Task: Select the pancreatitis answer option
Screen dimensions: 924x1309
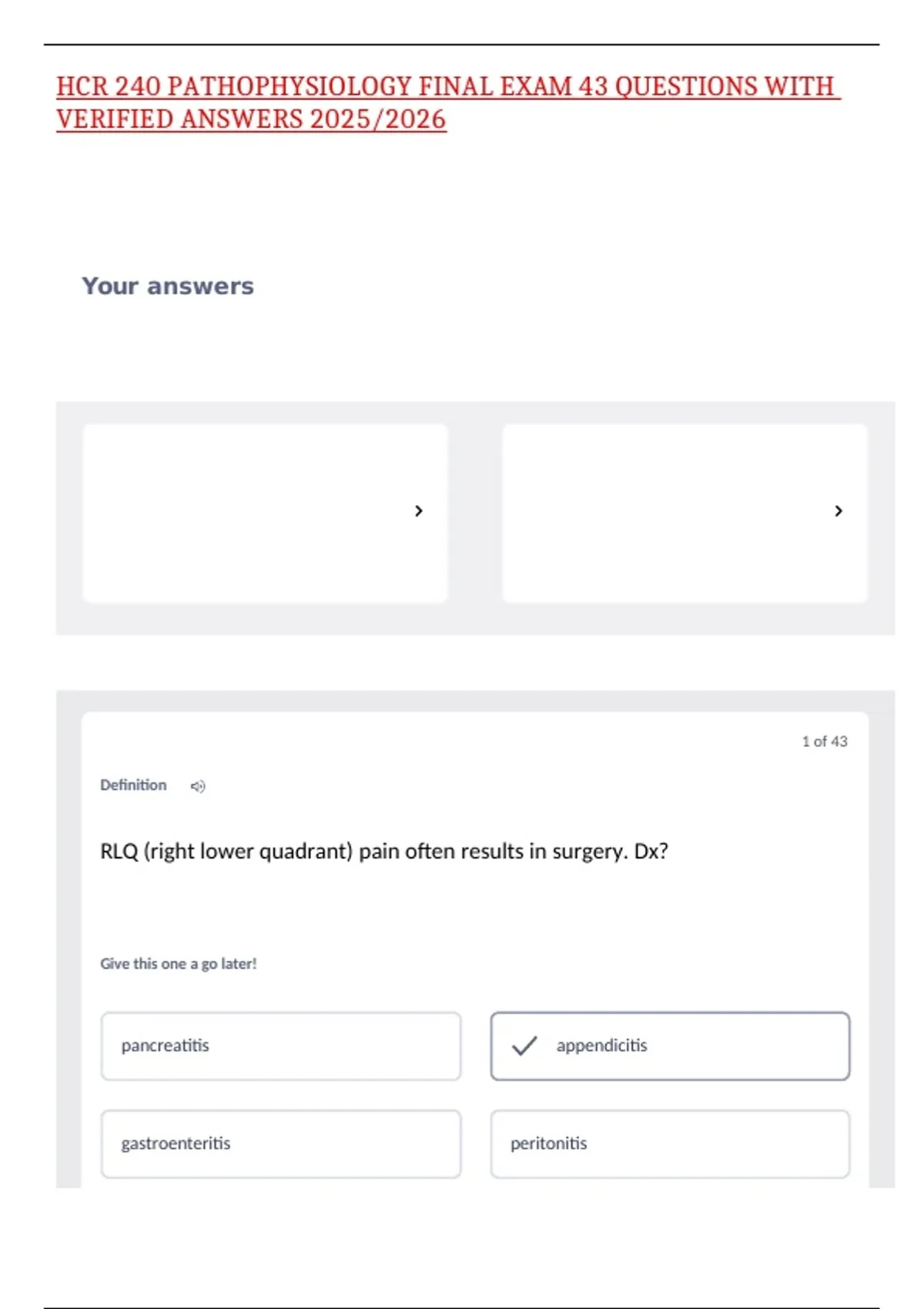Action: [x=280, y=1046]
